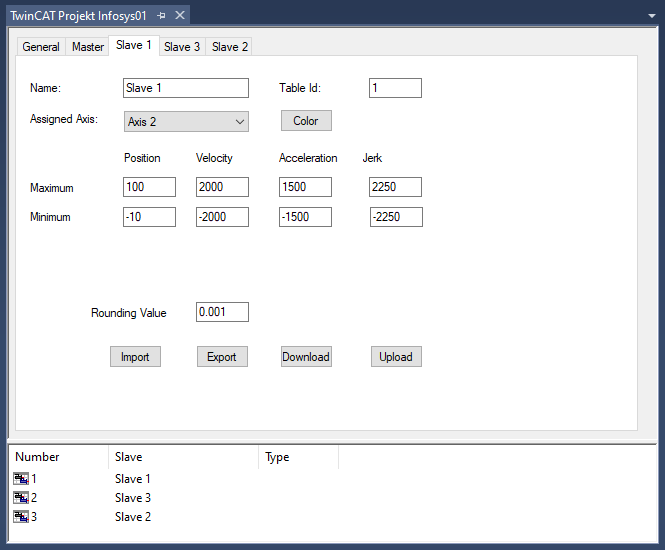This screenshot has width=665, height=550.
Task: Open the window list dropdown arrow
Action: (652, 16)
